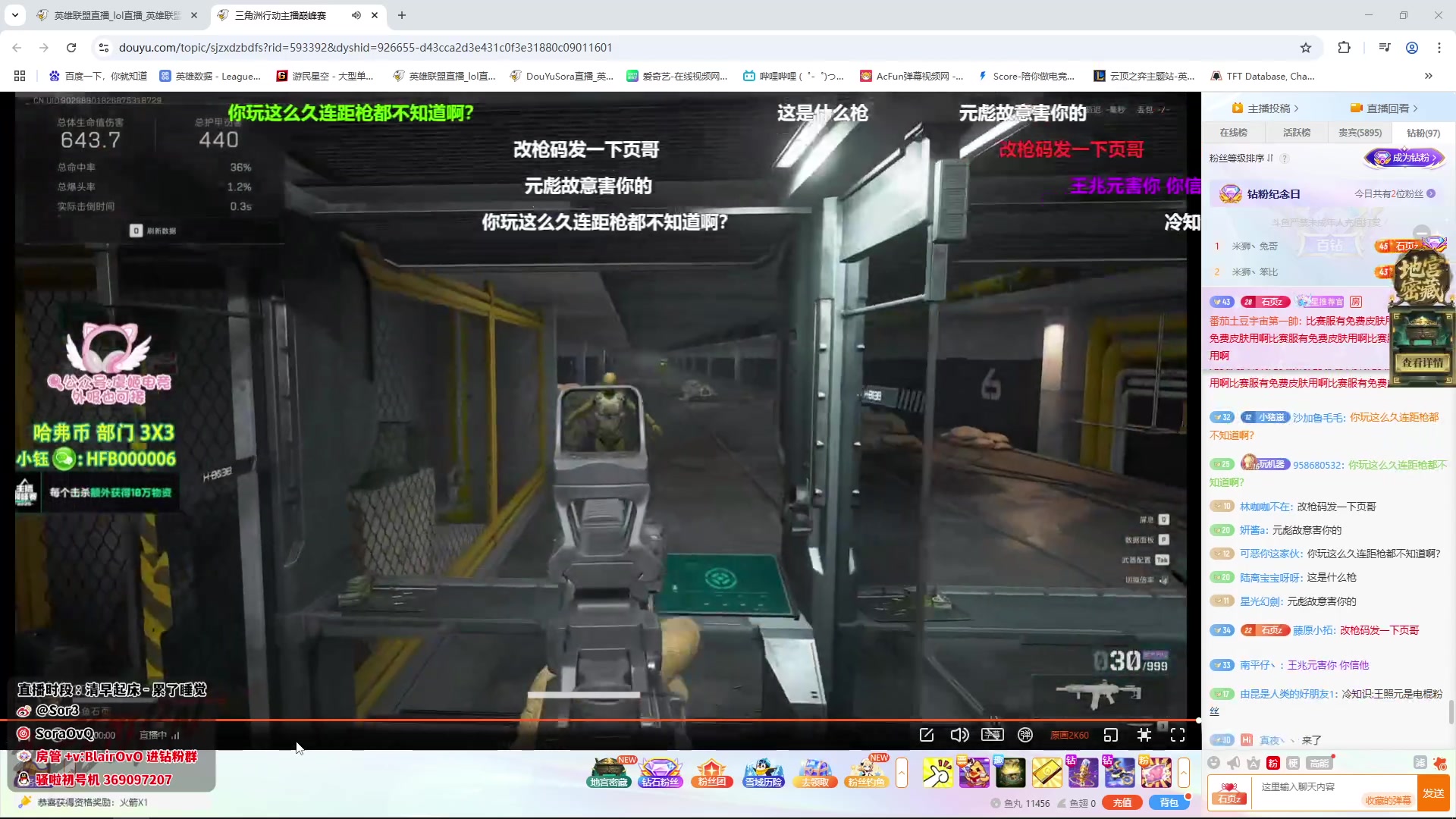Mute the tab via speaker icon on tab

356,15
